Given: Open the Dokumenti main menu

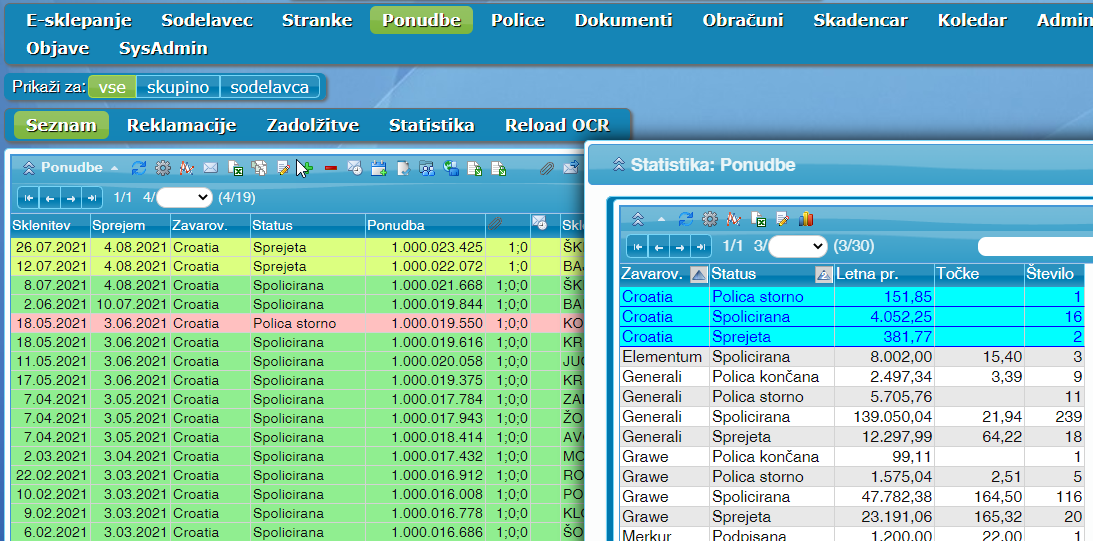Looking at the screenshot, I should pos(623,20).
